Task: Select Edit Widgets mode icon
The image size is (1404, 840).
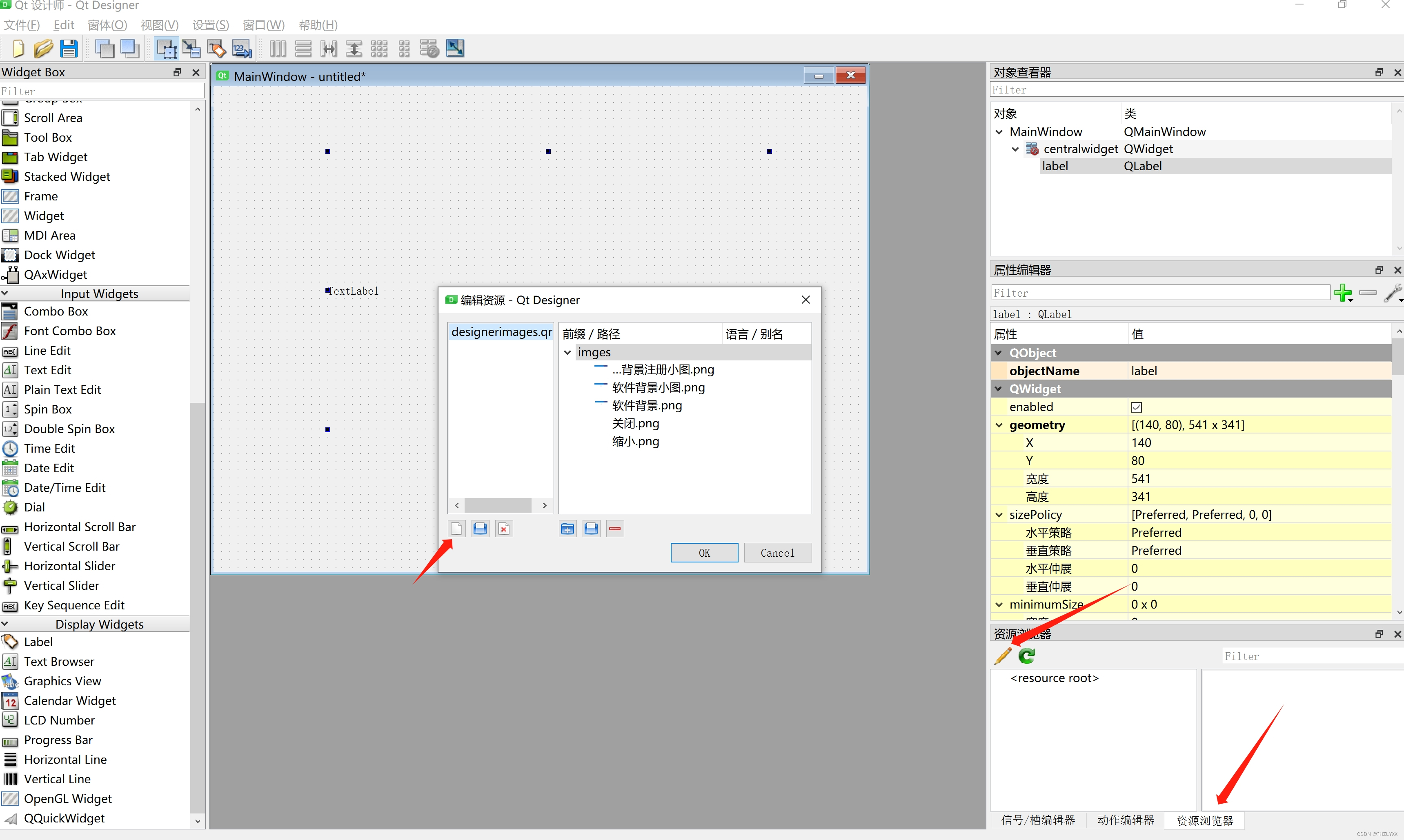Action: [x=167, y=49]
